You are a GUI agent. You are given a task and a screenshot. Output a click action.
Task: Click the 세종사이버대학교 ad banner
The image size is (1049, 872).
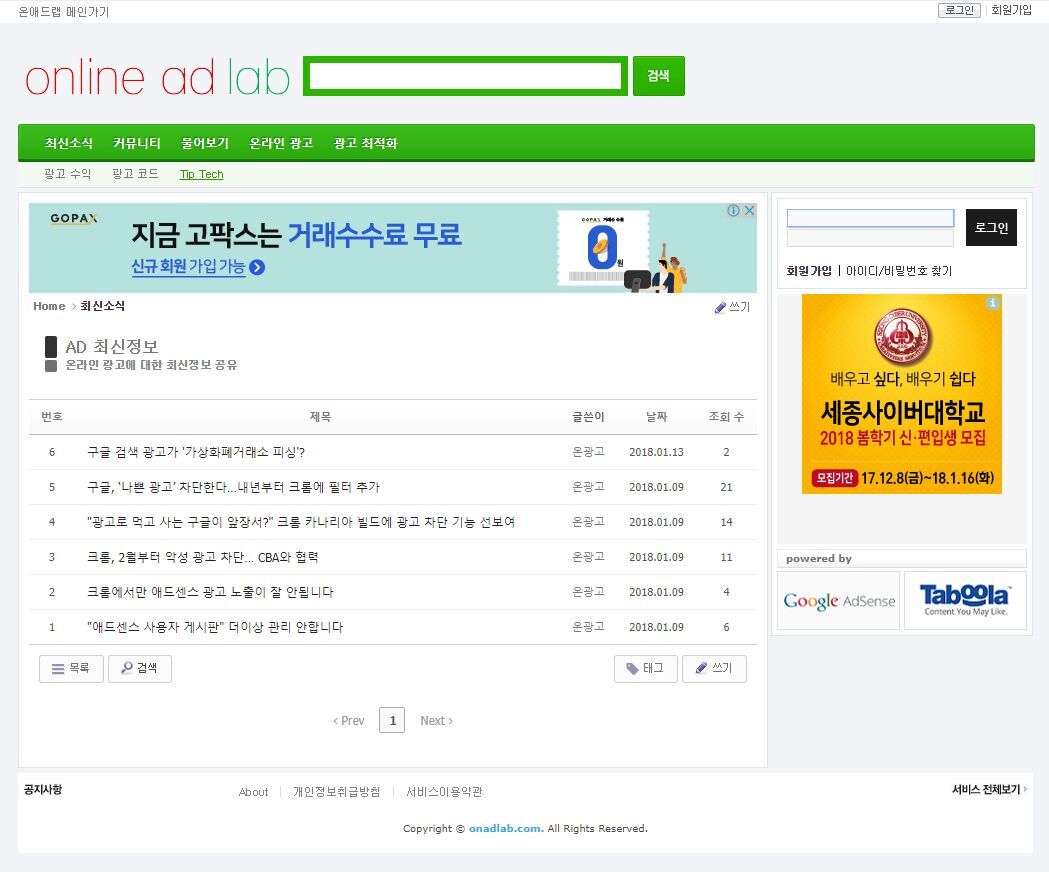(x=901, y=394)
